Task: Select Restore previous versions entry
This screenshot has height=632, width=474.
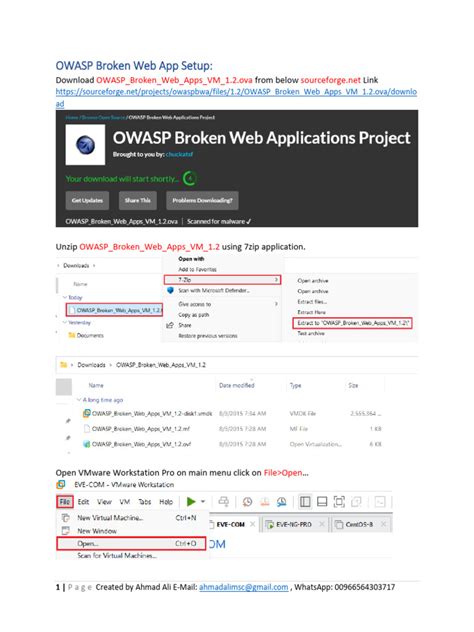Action: [208, 336]
